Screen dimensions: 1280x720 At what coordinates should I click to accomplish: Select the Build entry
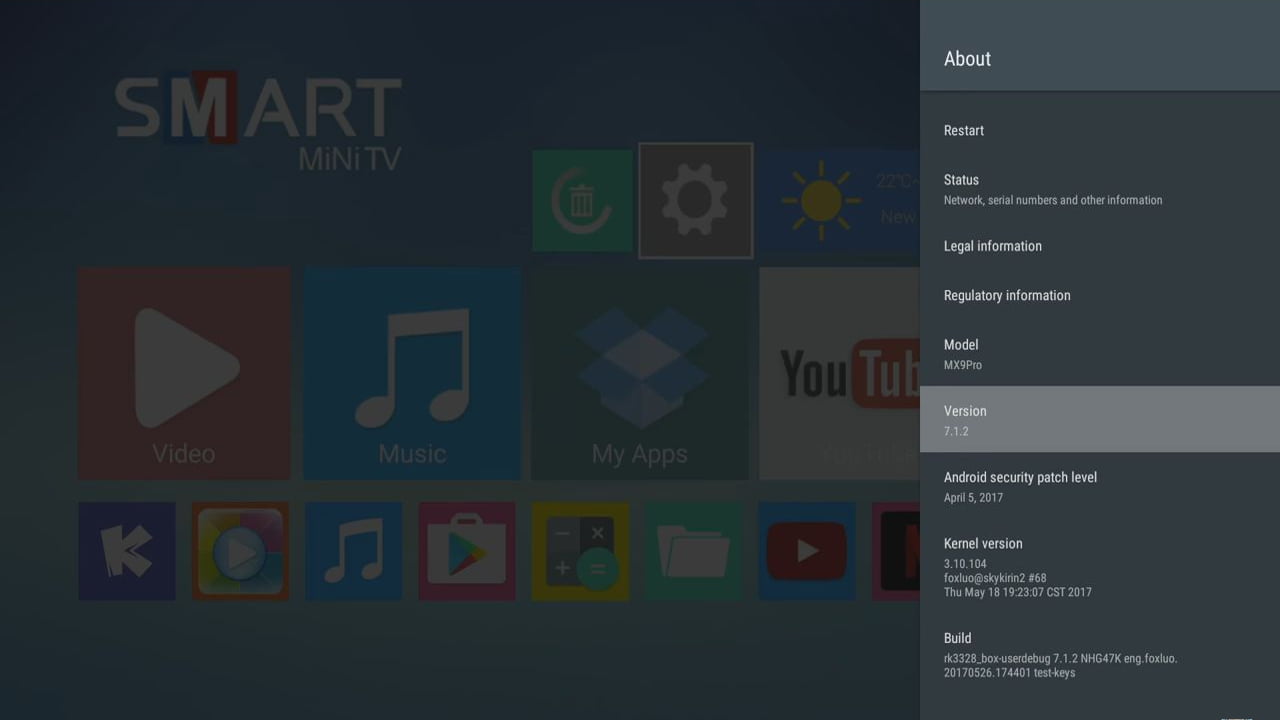pos(1100,654)
